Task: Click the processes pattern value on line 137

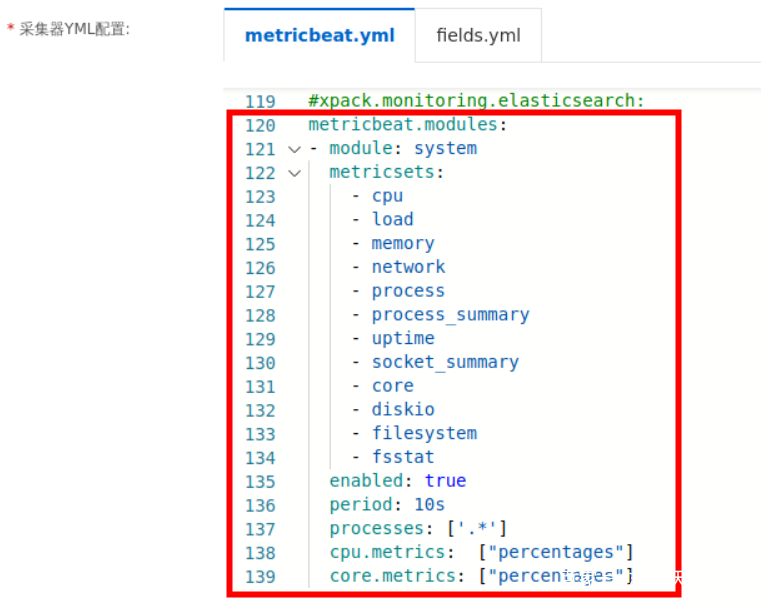Action: [477, 529]
